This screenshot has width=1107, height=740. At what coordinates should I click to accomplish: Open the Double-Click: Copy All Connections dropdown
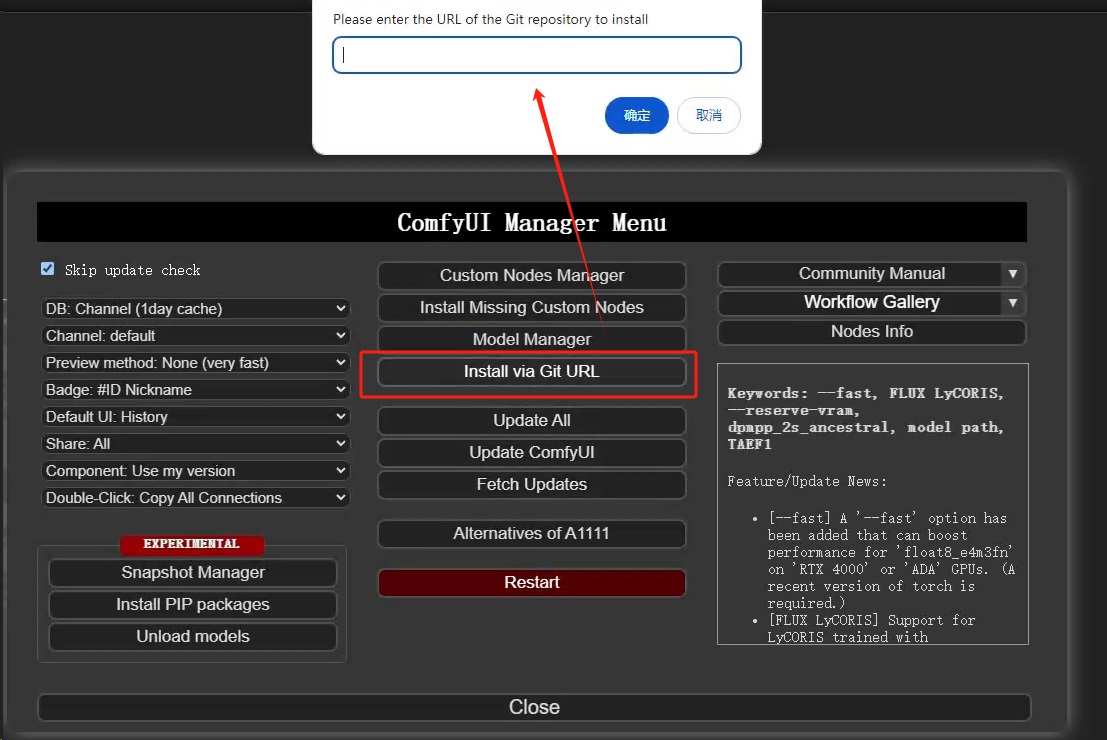[x=196, y=498]
